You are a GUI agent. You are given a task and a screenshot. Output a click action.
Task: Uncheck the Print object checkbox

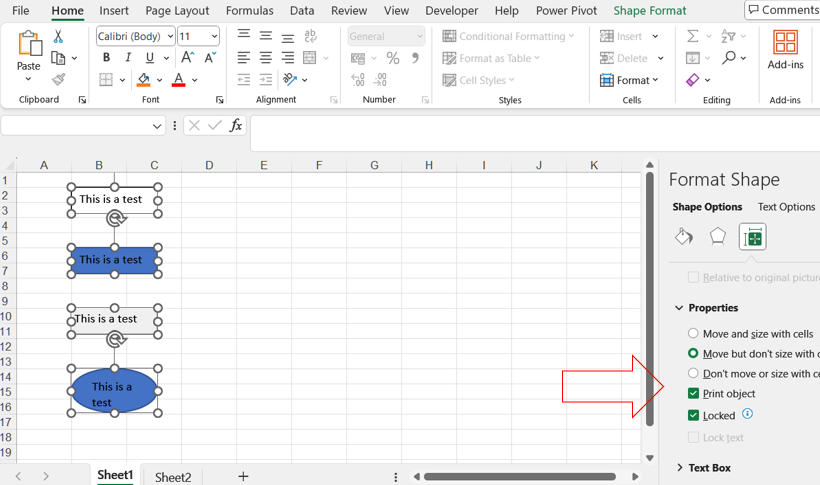point(693,394)
